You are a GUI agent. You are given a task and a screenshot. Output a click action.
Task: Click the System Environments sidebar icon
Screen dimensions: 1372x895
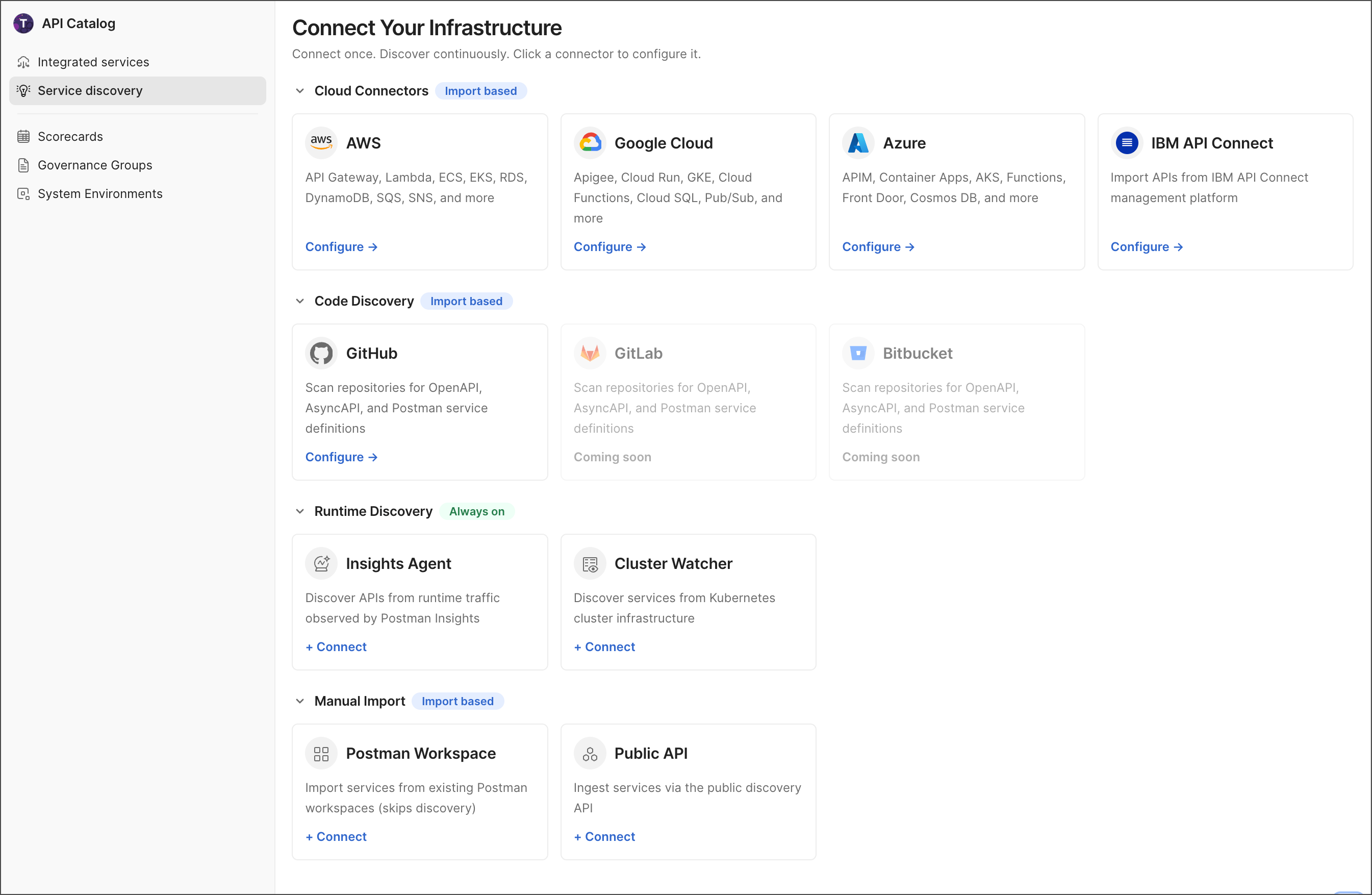[x=23, y=194]
